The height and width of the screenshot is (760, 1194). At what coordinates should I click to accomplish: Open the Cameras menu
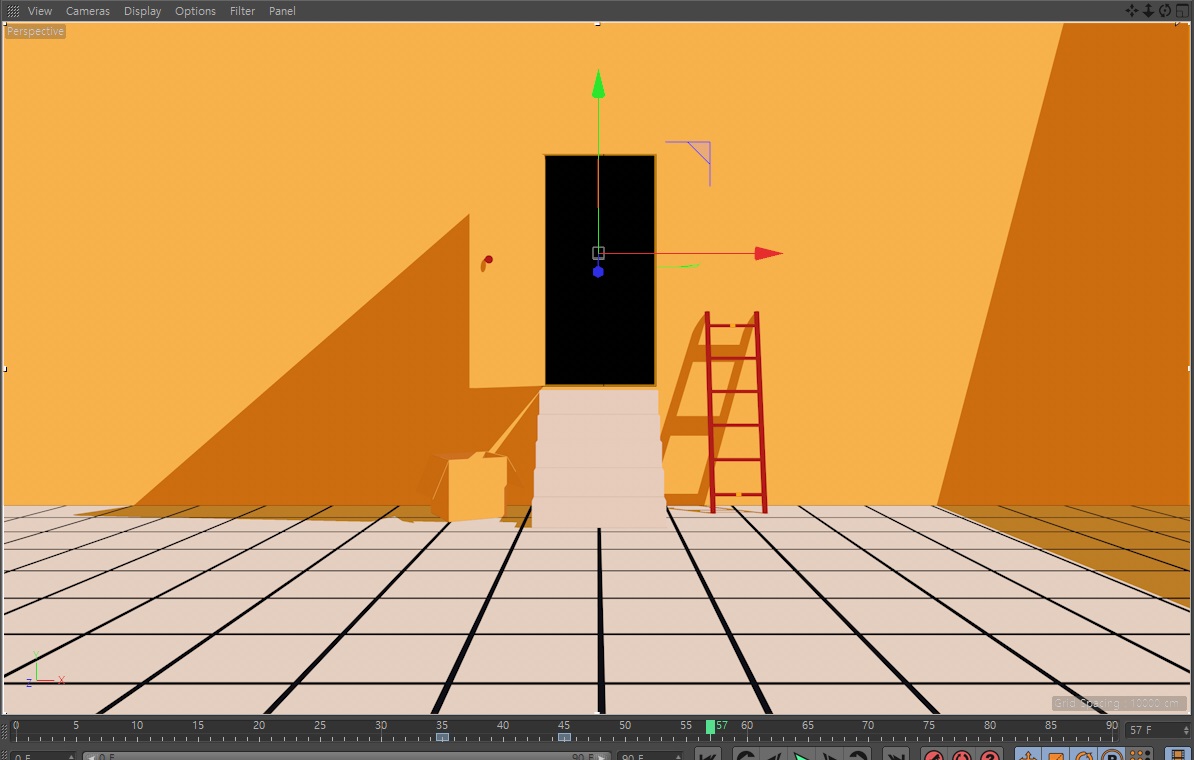click(x=89, y=11)
